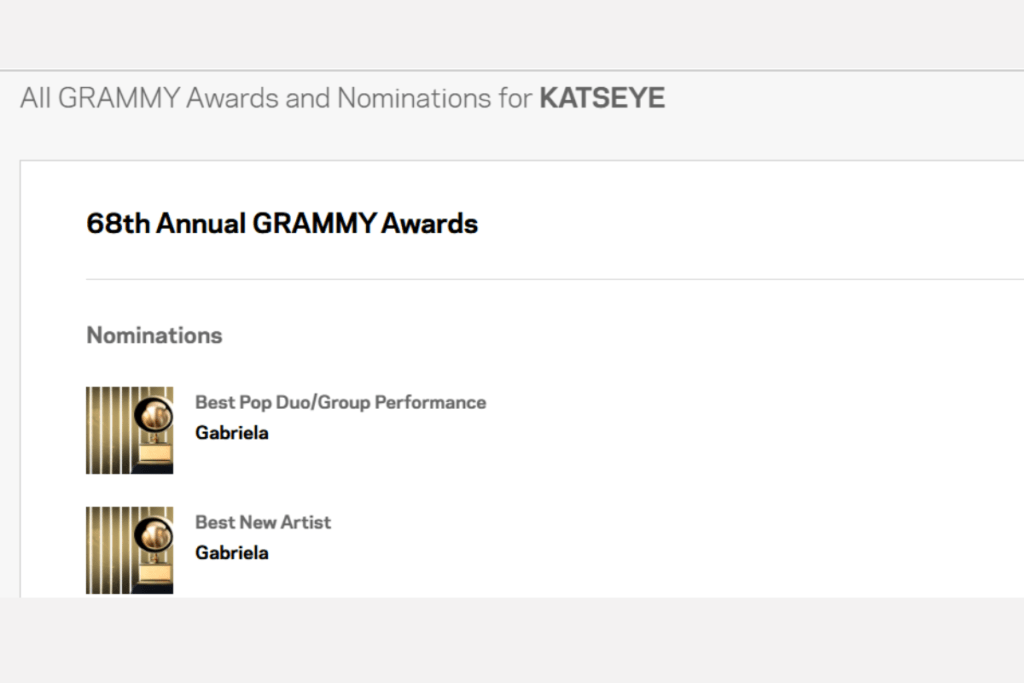1024x683 pixels.
Task: Click the GRAMMY trophy icon beside Best Pop Duo/Group Performance
Action: (129, 428)
